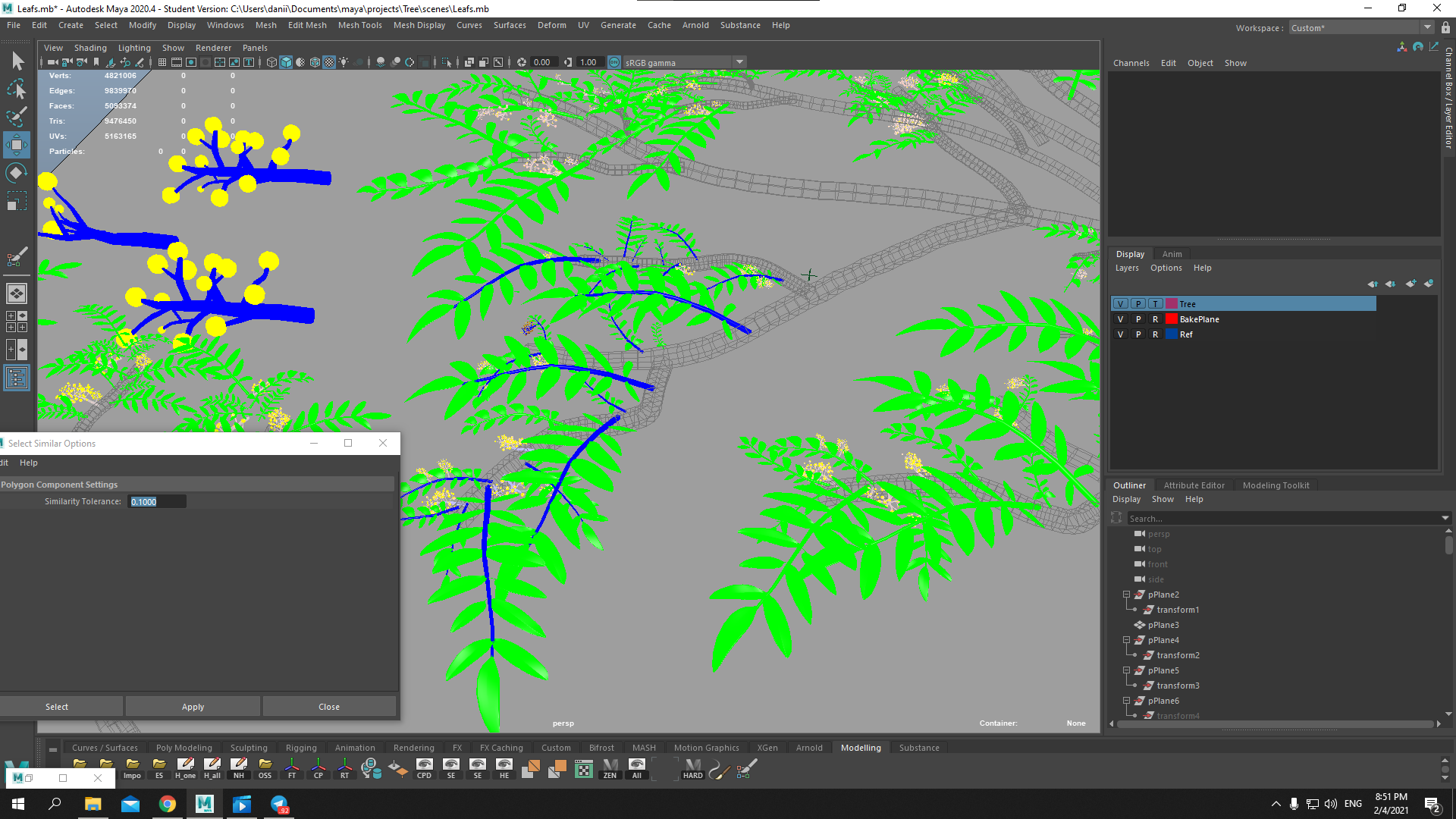The height and width of the screenshot is (819, 1456).
Task: Toggle textured display in viewport
Action: 329,62
